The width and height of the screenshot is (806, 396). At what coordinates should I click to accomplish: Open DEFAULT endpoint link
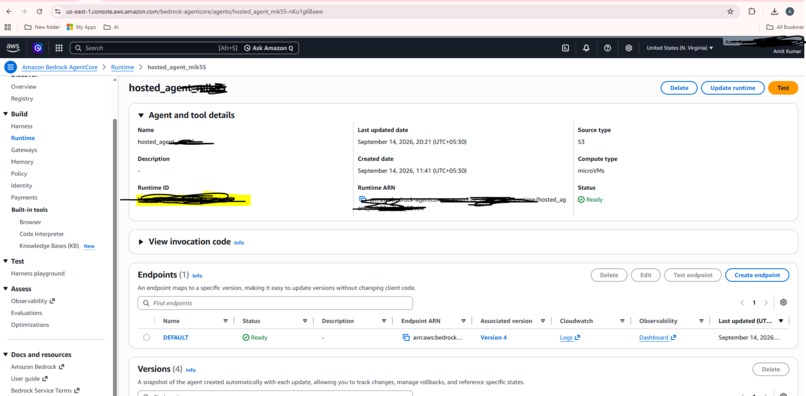pyautogui.click(x=176, y=337)
